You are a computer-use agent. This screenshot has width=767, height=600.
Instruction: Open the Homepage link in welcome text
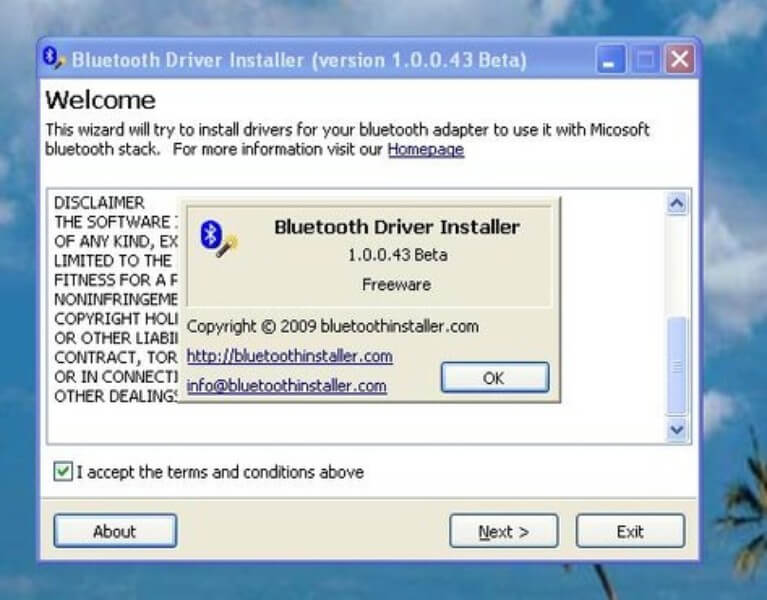[x=425, y=150]
